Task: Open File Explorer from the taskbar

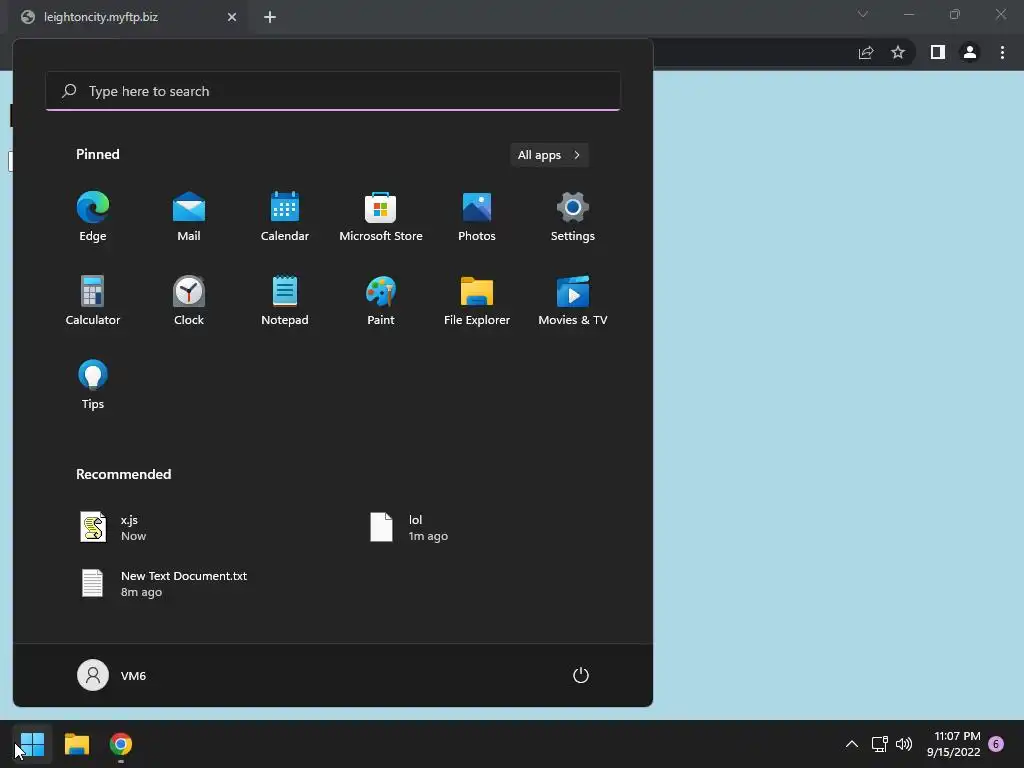Action: [76, 744]
